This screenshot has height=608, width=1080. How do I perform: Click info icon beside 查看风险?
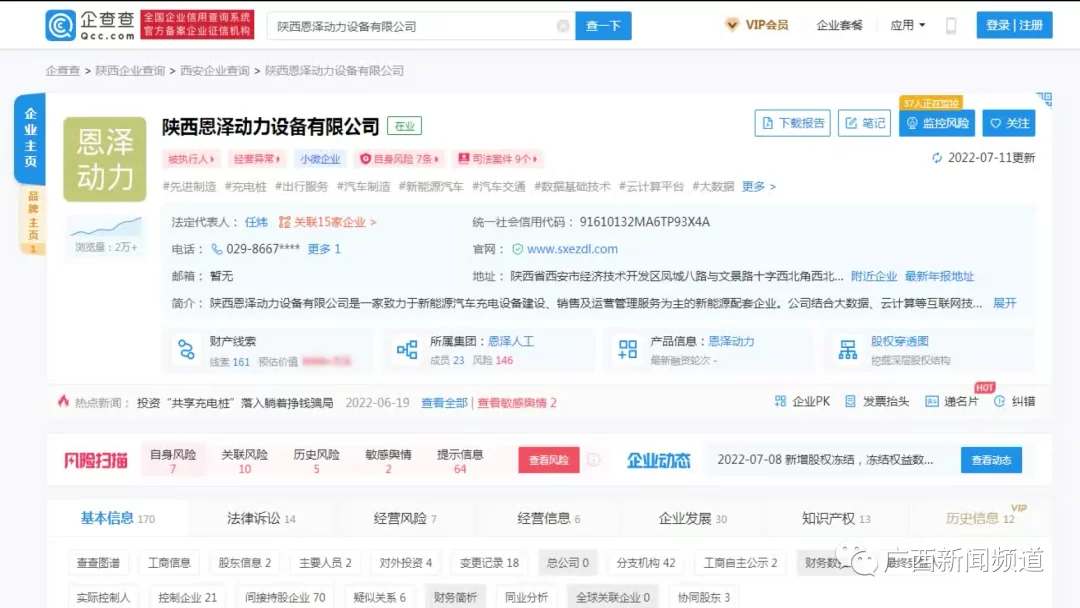click(593, 460)
